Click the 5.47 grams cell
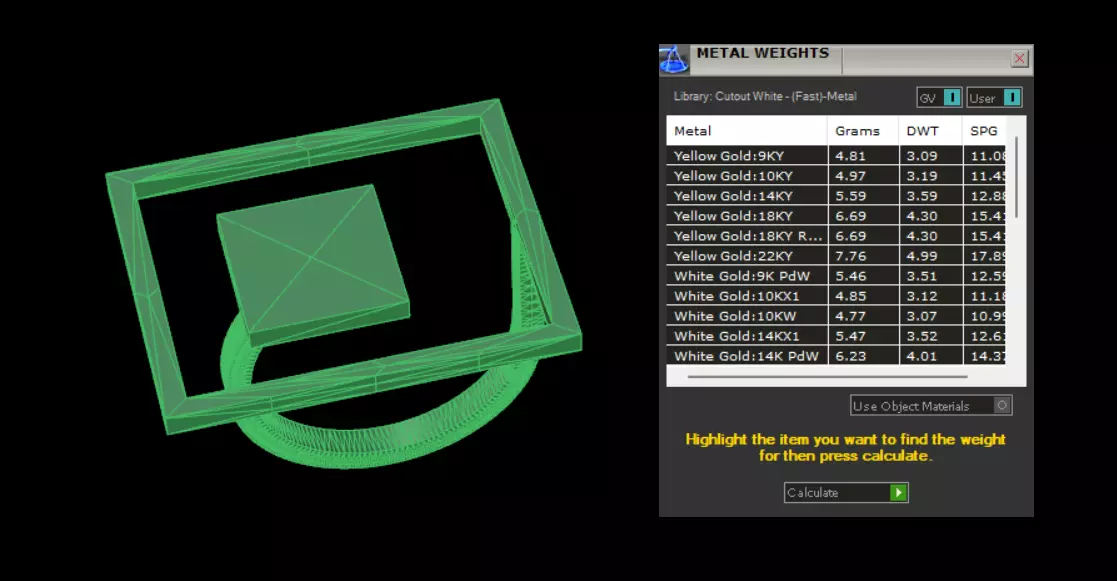This screenshot has width=1117, height=581. pyautogui.click(x=863, y=335)
